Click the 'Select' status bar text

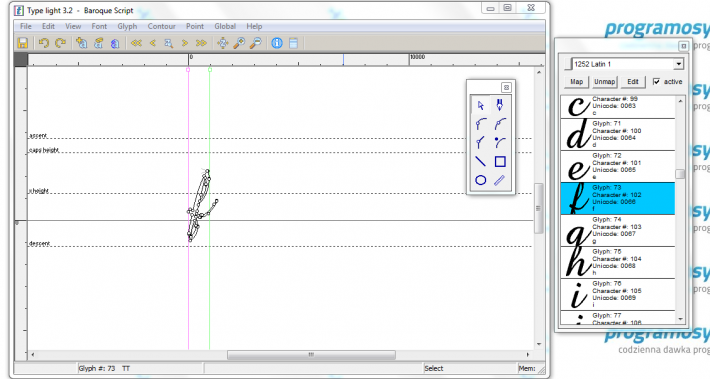[x=434, y=369]
